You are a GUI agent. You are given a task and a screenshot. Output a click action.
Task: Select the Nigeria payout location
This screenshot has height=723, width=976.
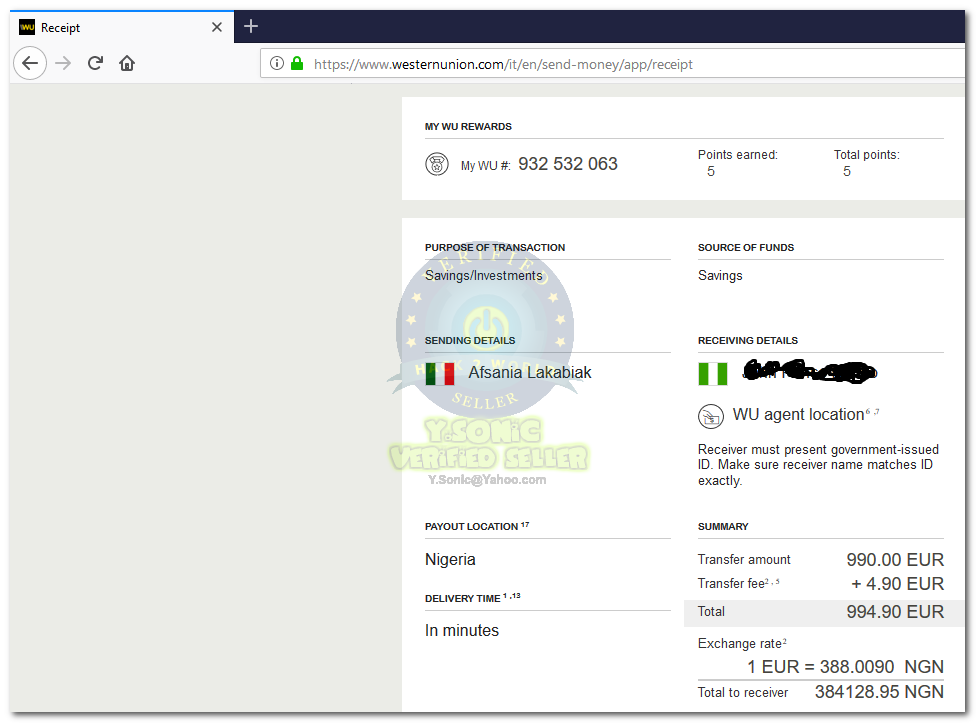450,559
